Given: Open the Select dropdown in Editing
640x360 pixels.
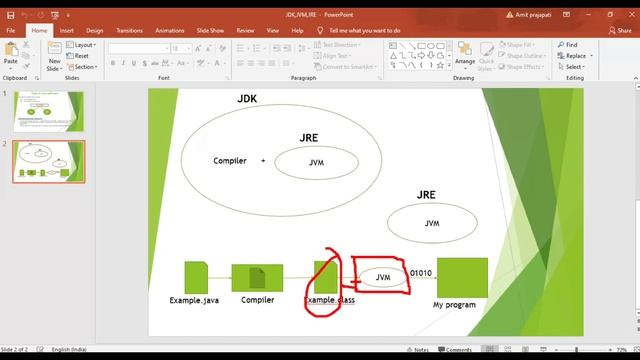Looking at the screenshot, I should tap(571, 67).
